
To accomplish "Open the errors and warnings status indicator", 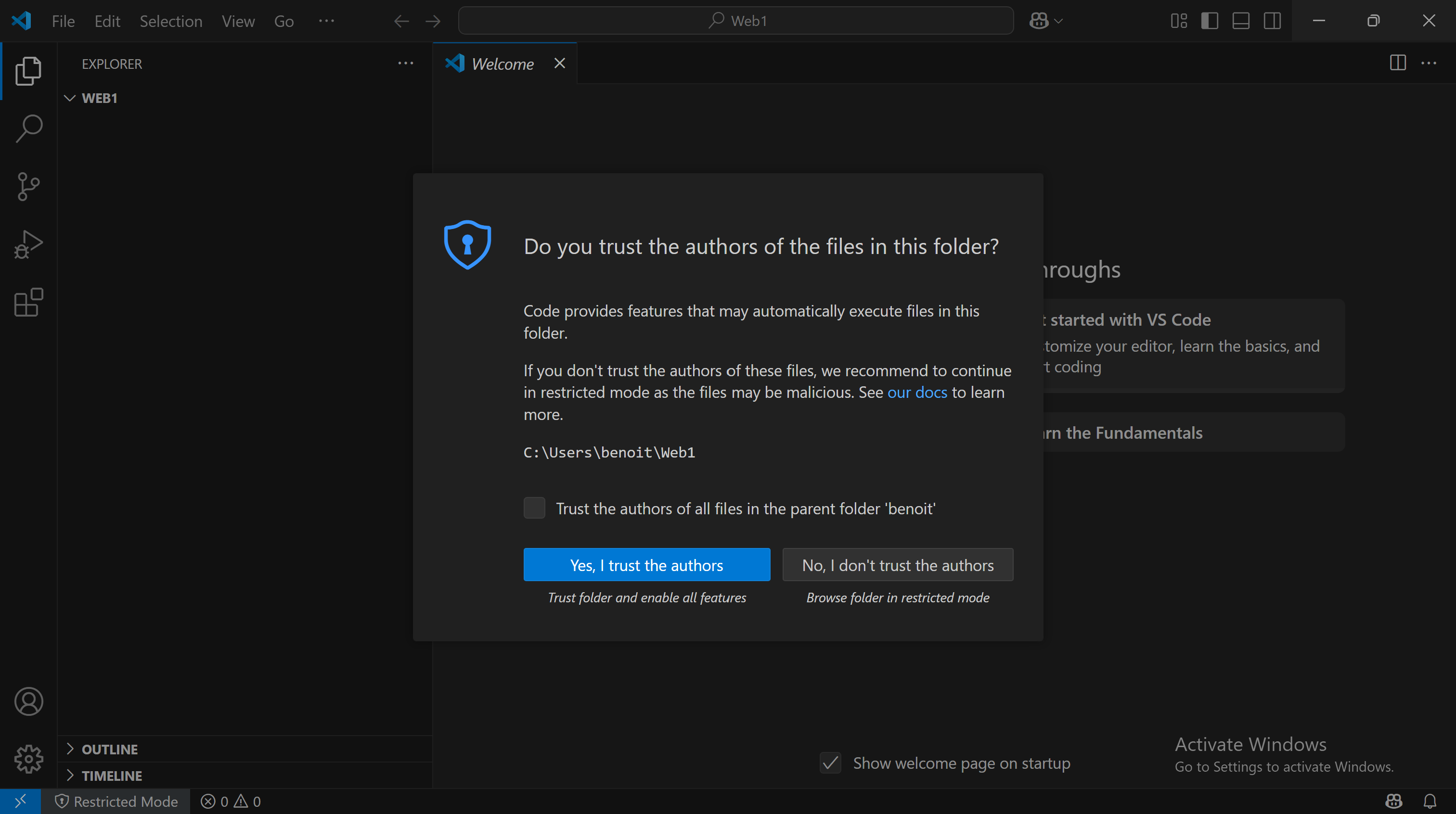I will tap(231, 801).
